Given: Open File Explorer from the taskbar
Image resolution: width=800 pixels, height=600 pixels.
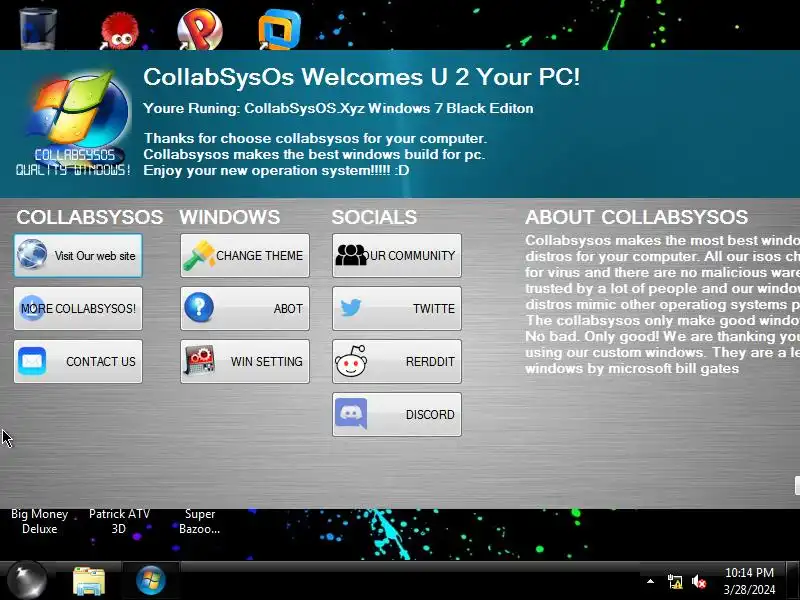Looking at the screenshot, I should 89,581.
